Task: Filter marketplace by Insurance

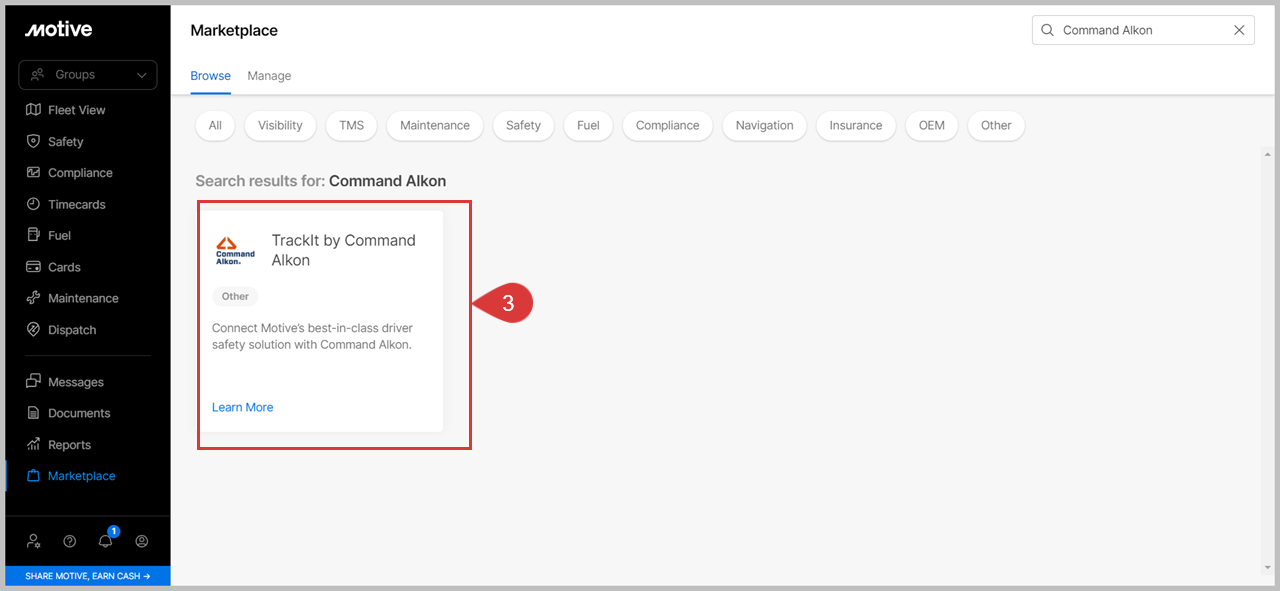Action: point(856,125)
